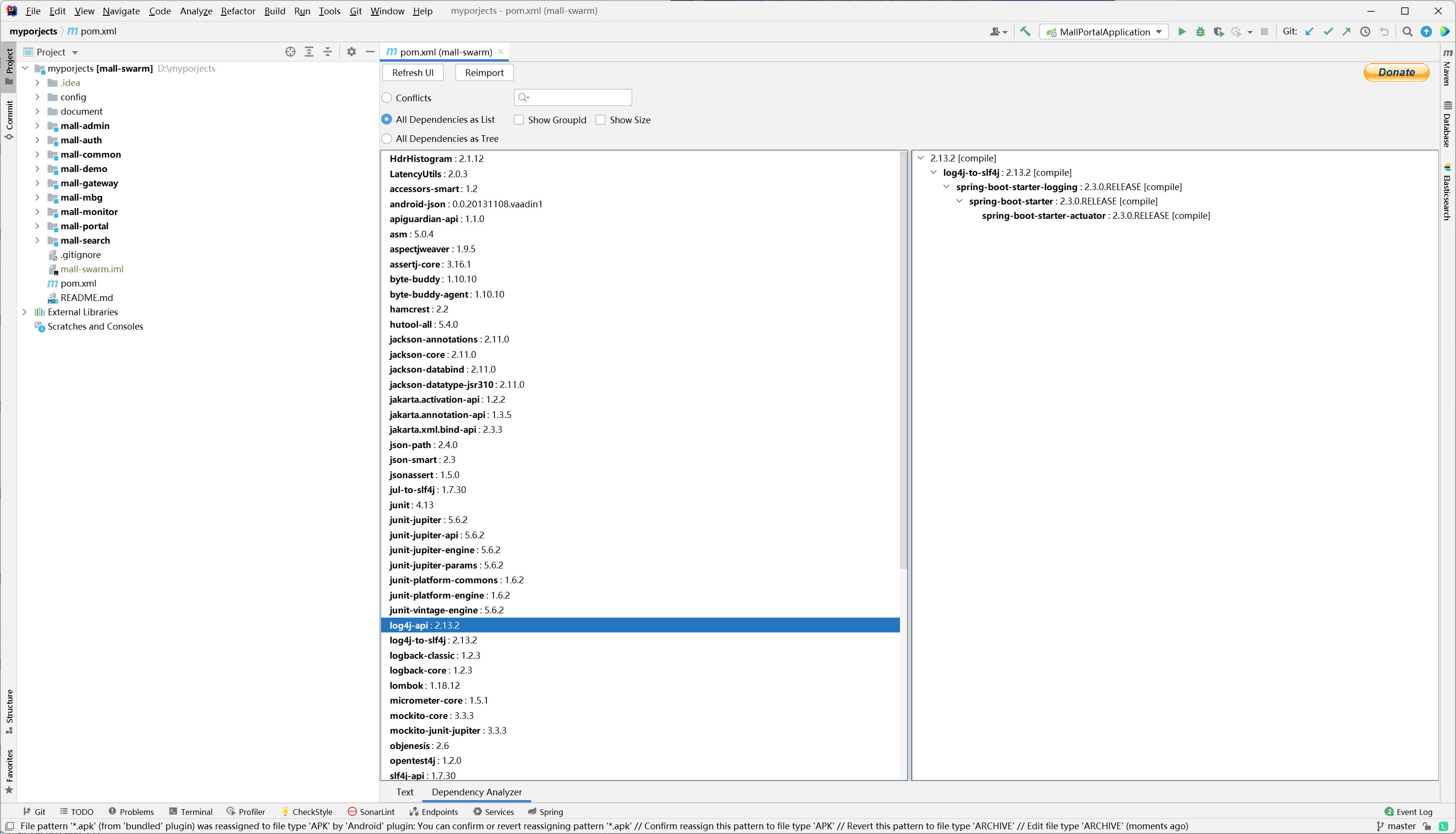Click the dependency search input field
The width and height of the screenshot is (1456, 834).
573,97
